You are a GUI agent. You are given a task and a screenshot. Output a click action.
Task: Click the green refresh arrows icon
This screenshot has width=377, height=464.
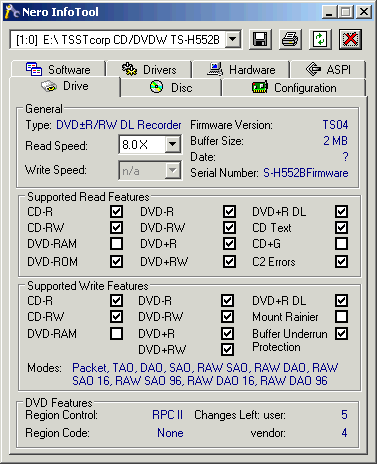tap(320, 39)
